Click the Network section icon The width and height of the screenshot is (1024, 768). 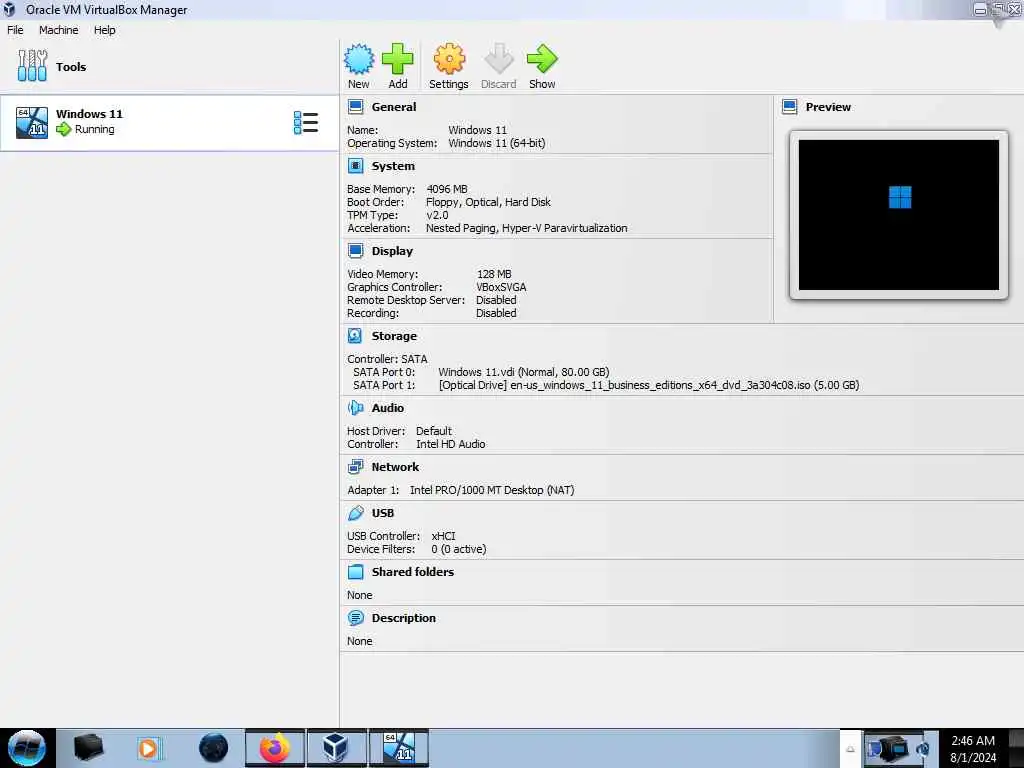tap(355, 467)
